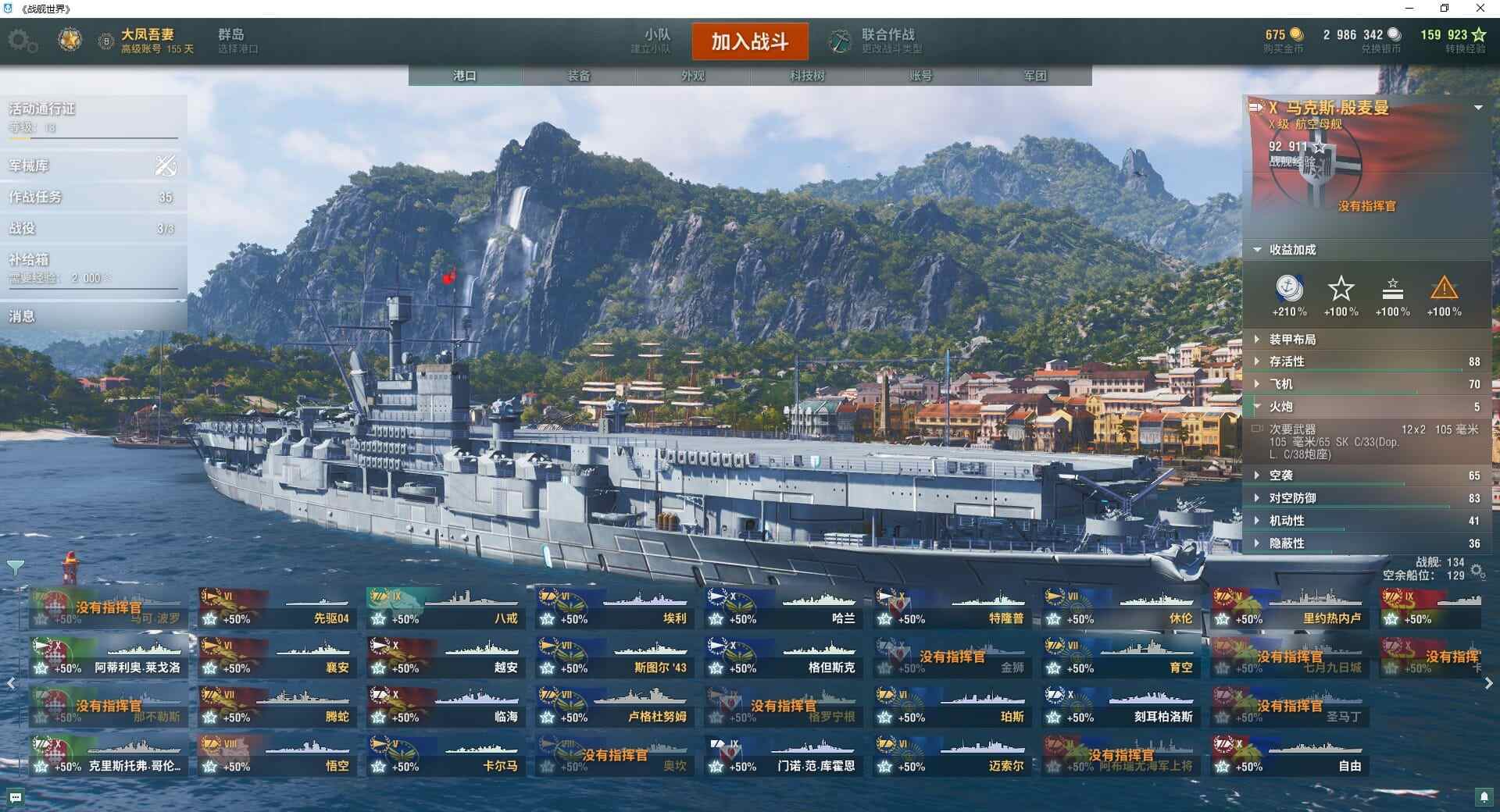1500x812 pixels.
Task: Open the carousel settings gear icon
Action: [x=1477, y=572]
